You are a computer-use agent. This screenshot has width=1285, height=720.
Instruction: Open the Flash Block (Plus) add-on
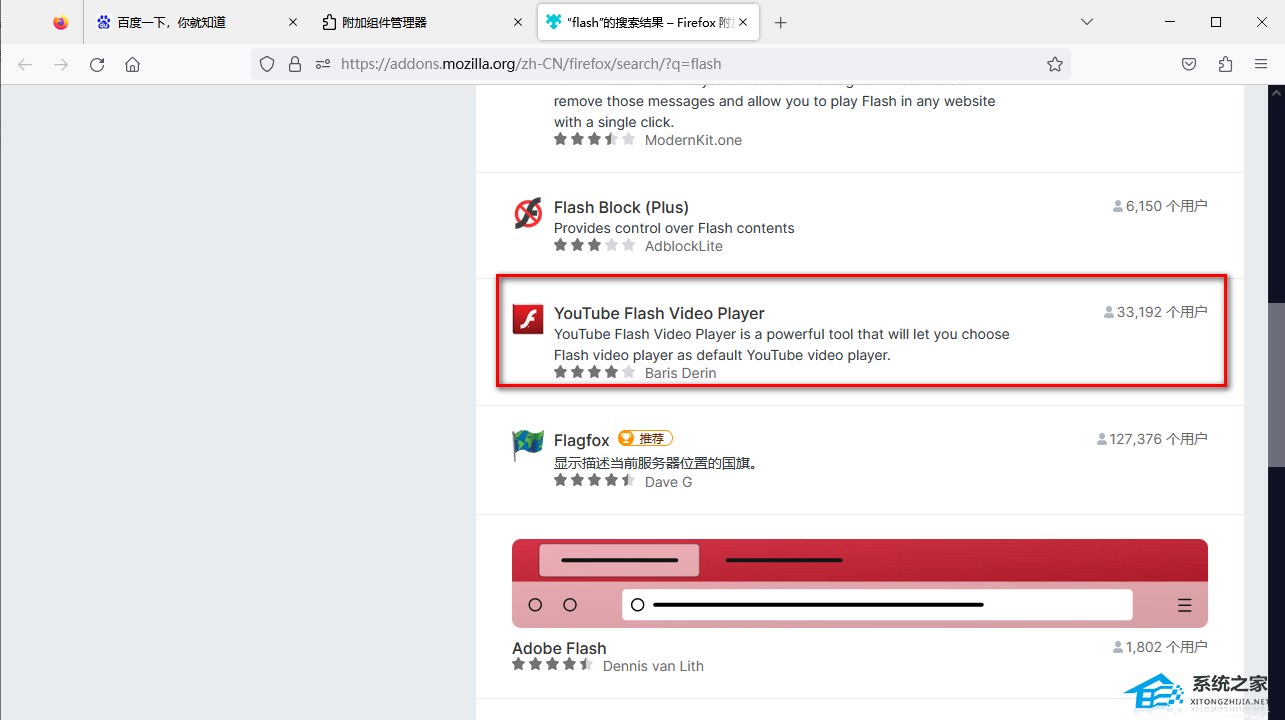621,207
